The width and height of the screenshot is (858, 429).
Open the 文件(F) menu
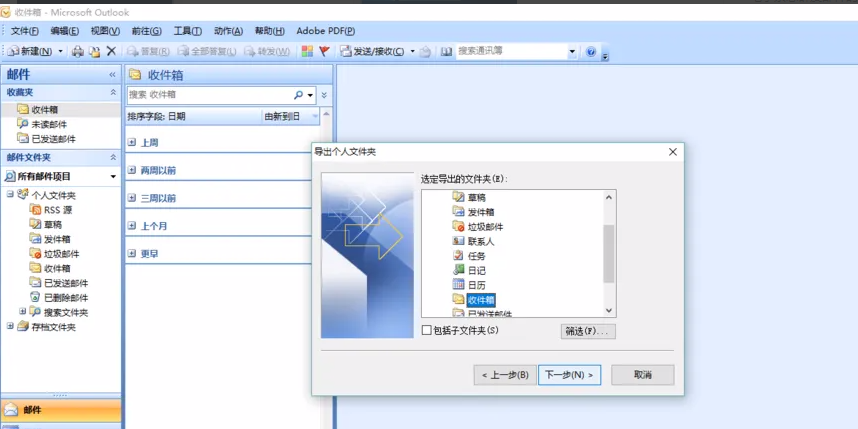point(25,31)
